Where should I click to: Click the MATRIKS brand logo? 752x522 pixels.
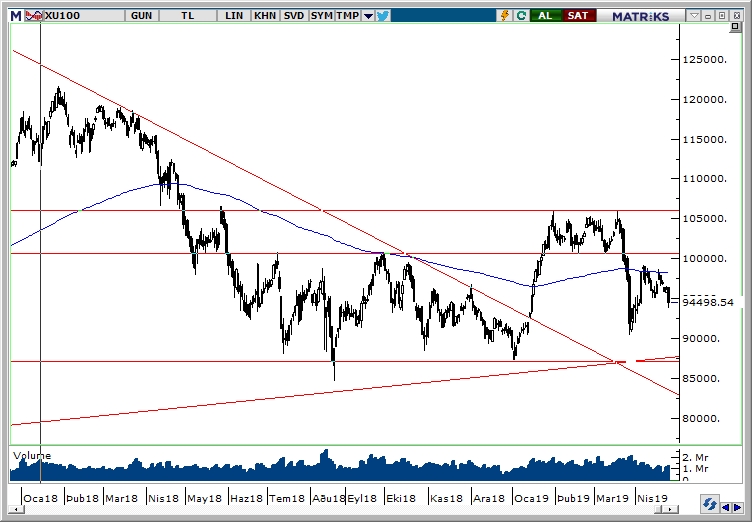tap(640, 16)
